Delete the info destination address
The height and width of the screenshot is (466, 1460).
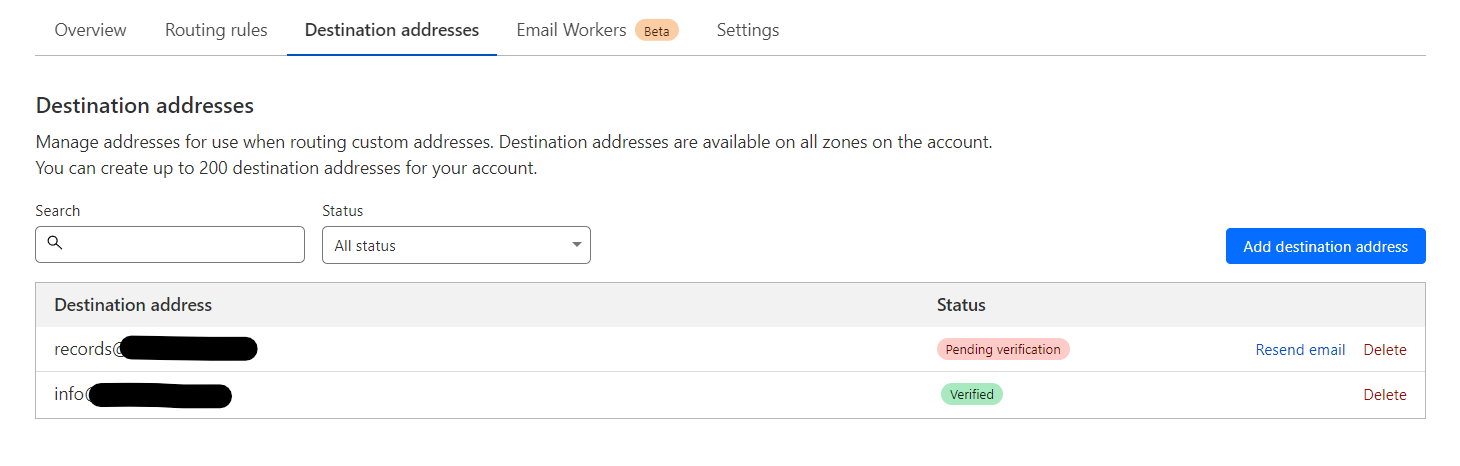(1385, 395)
